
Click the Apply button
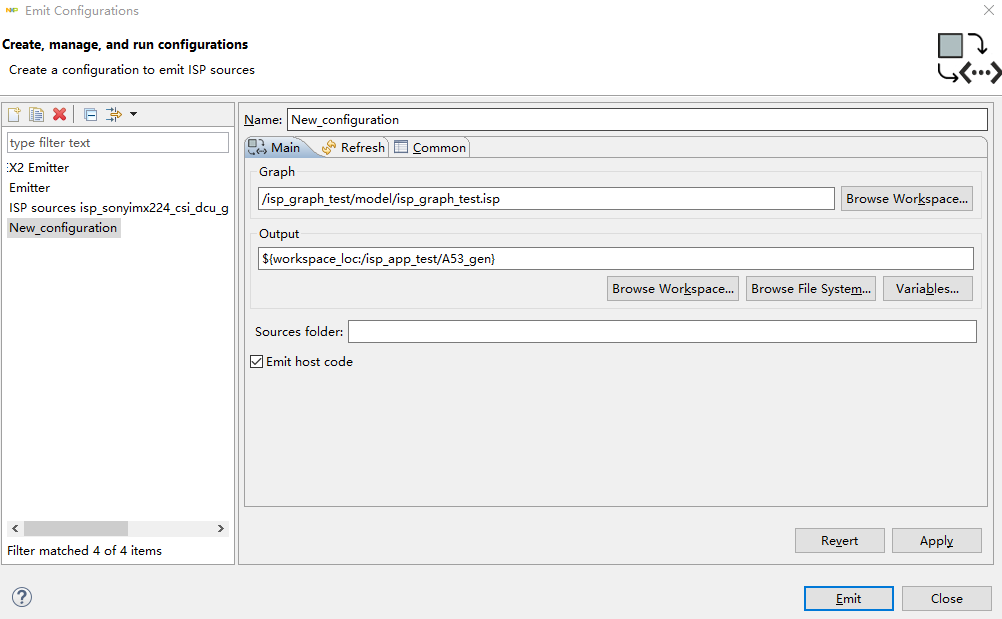936,540
